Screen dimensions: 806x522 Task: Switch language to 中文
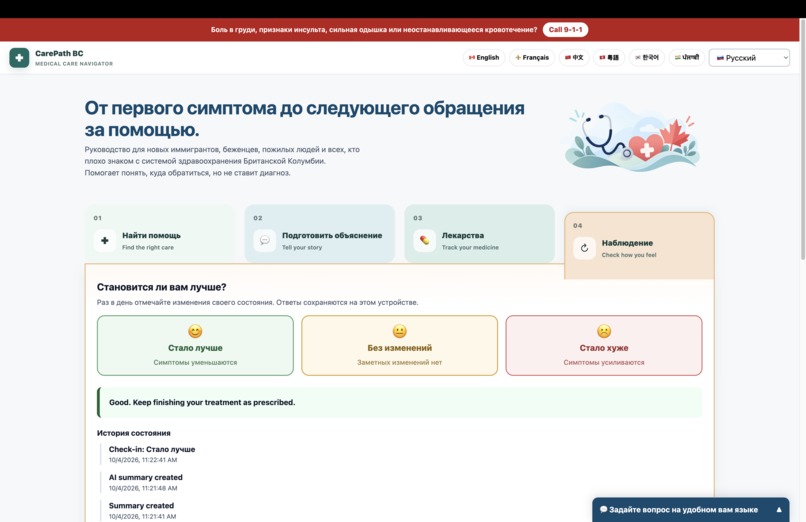pyautogui.click(x=574, y=58)
